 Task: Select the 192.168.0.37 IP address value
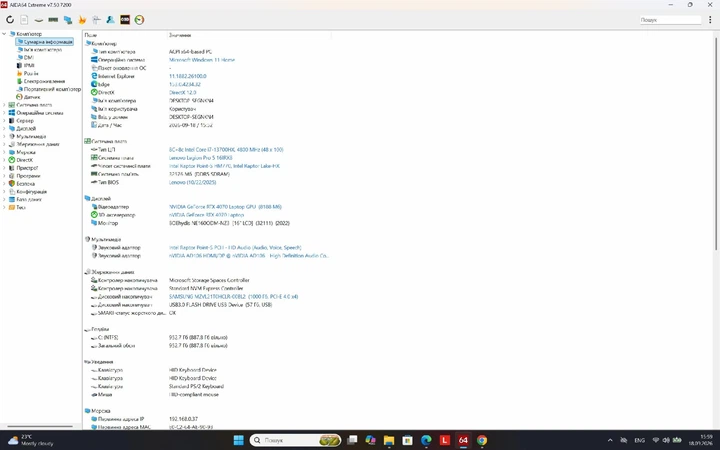coord(183,419)
